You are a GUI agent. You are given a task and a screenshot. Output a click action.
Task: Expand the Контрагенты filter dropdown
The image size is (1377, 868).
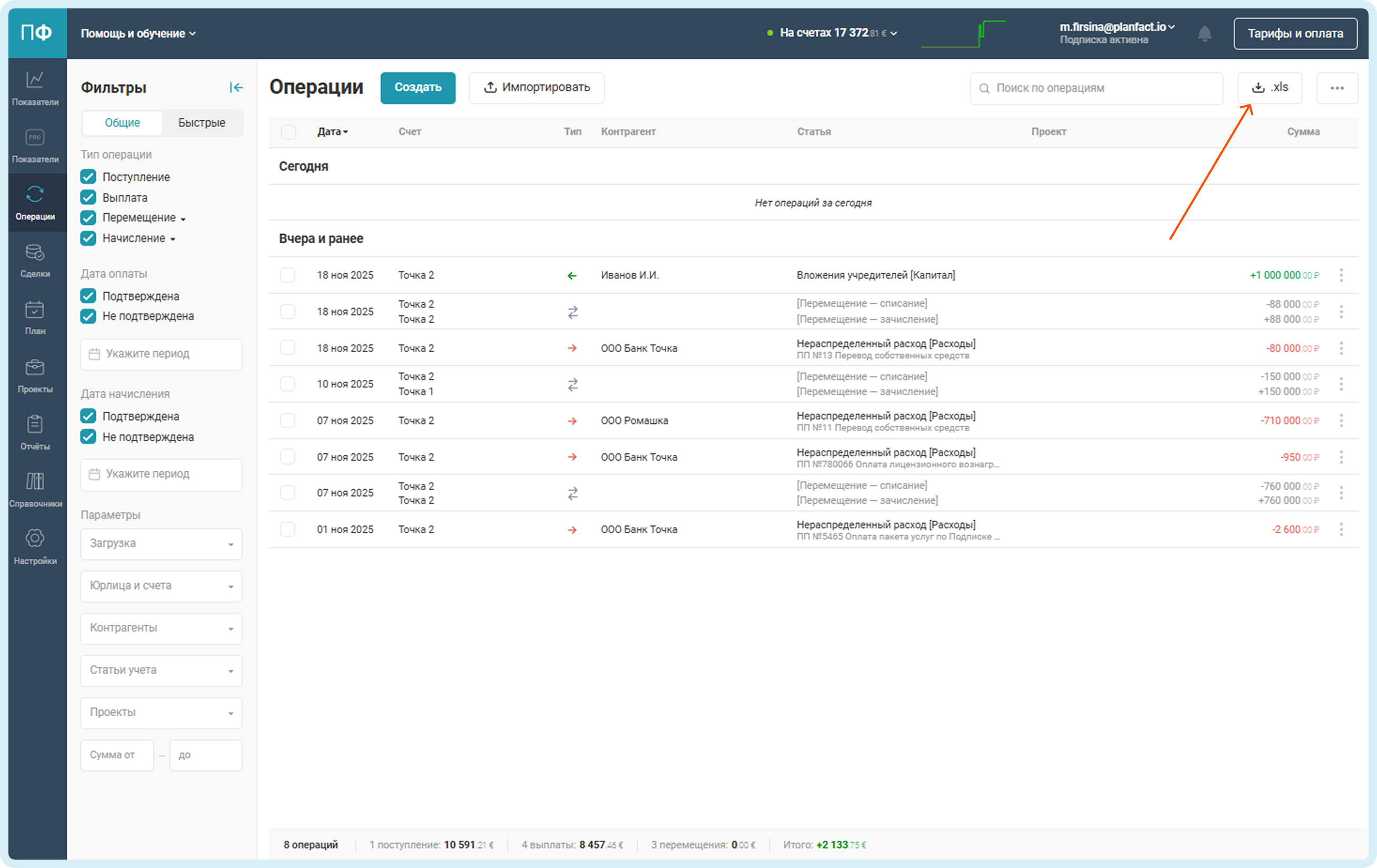point(161,628)
